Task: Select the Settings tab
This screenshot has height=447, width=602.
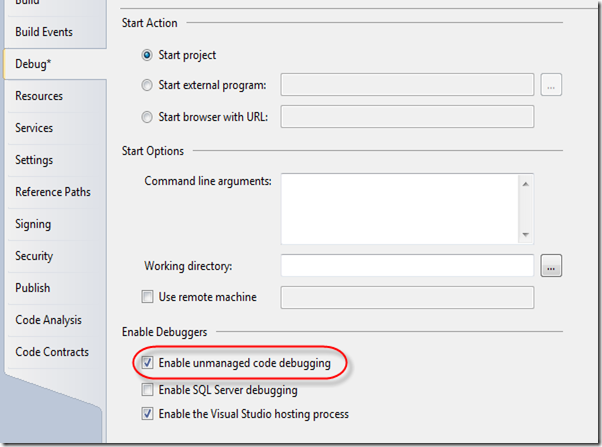Action: click(x=34, y=160)
